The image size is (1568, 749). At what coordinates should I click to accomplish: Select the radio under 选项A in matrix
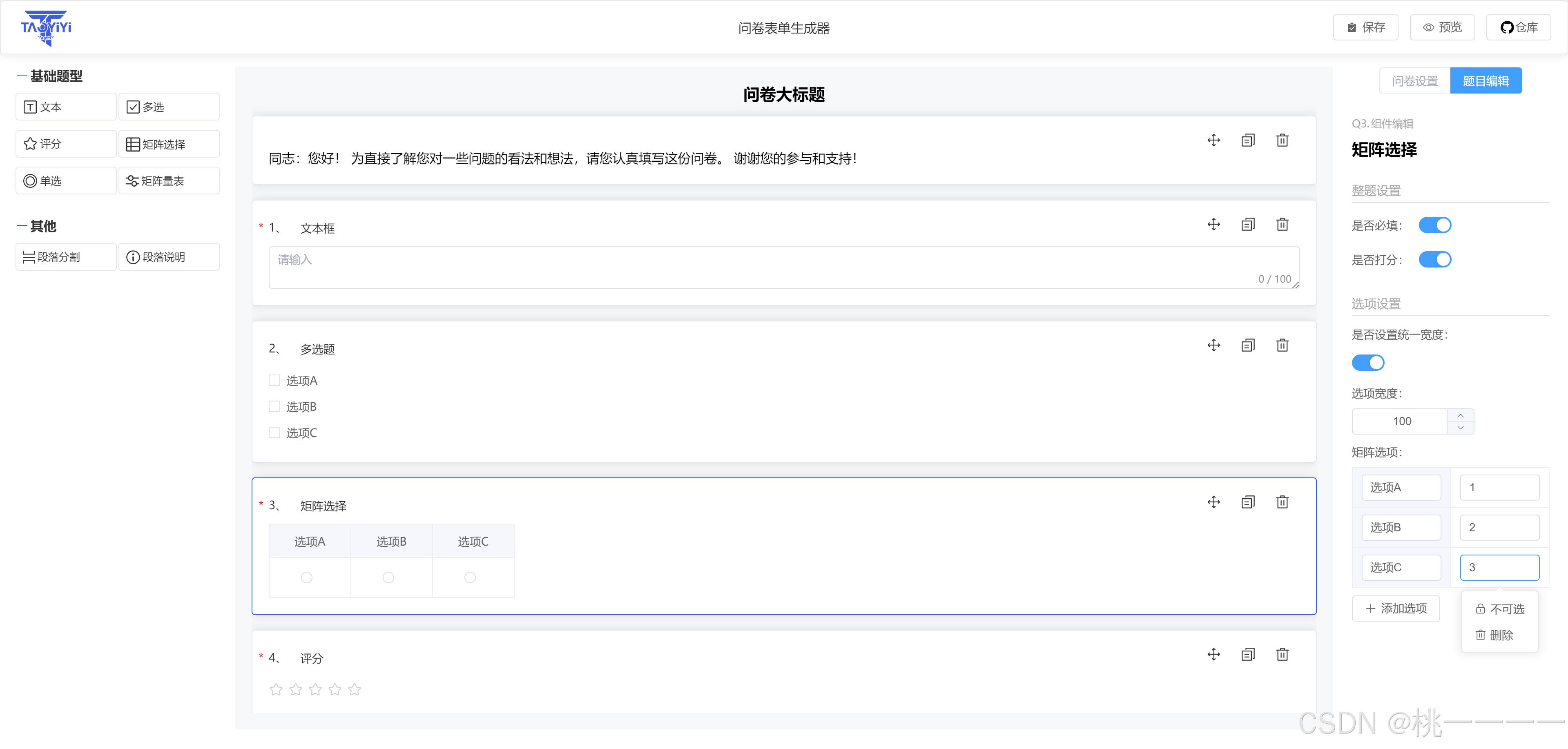(x=307, y=577)
